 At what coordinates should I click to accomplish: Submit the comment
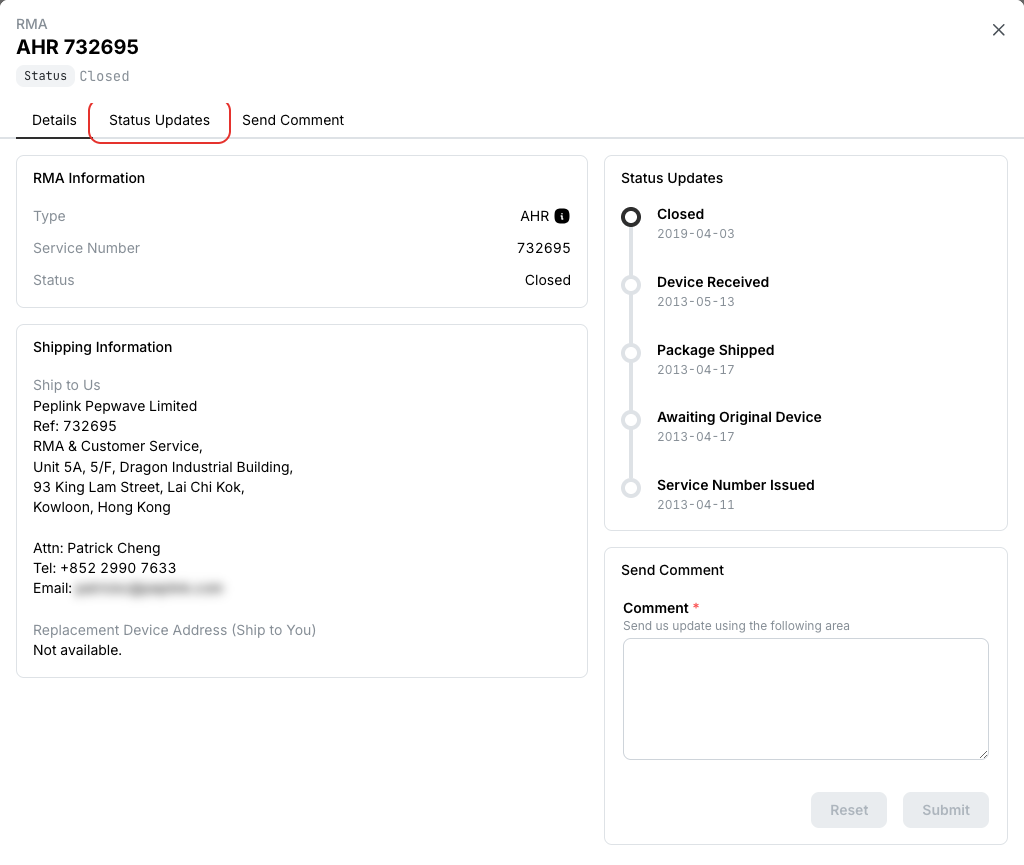click(946, 810)
